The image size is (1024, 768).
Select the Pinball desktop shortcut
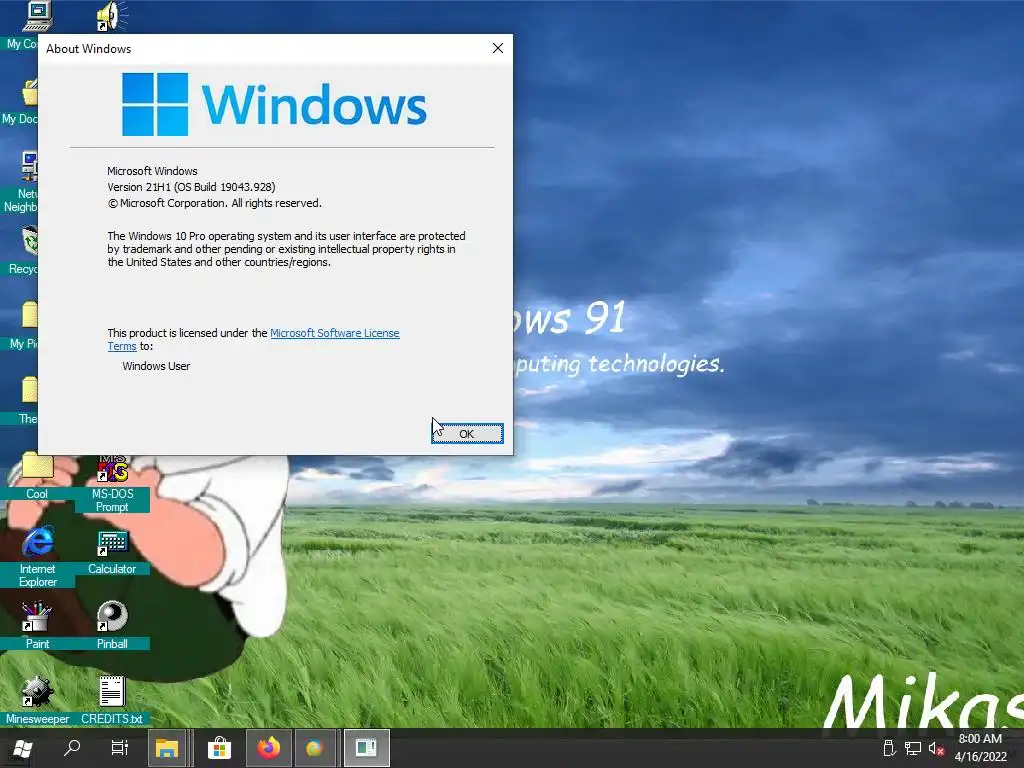[x=112, y=625]
